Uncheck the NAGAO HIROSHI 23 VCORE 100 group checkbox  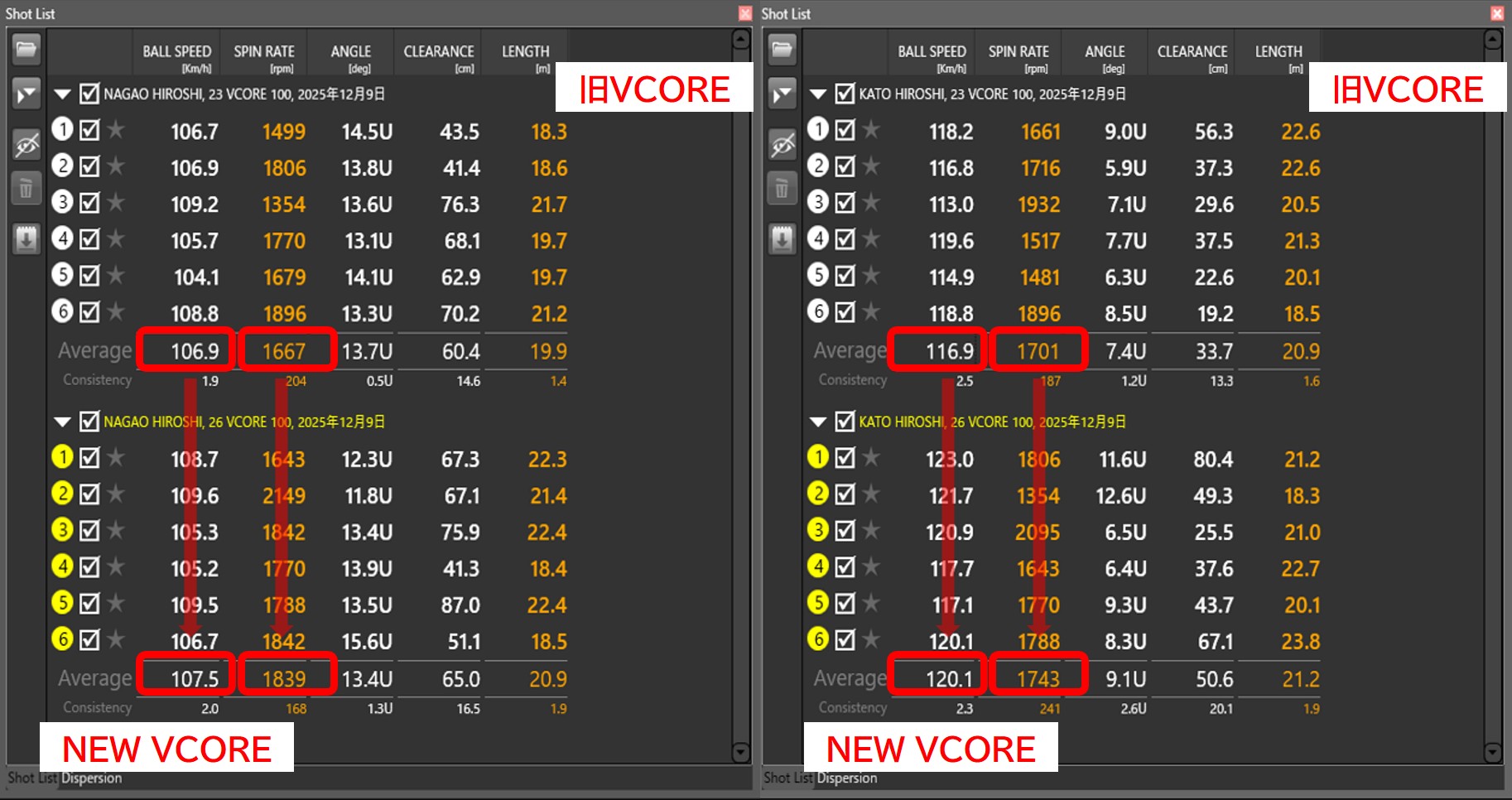89,94
